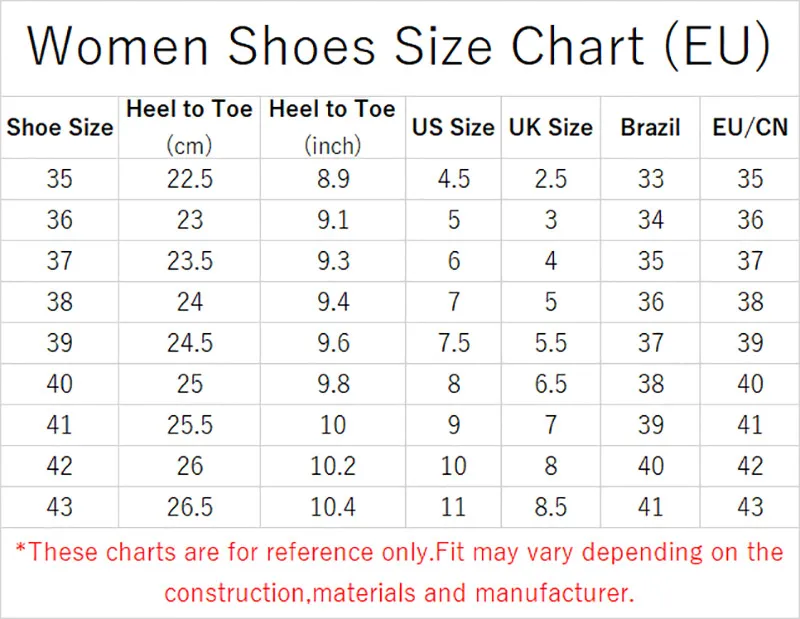Select the 8.9 inch cell
Image resolution: width=800 pixels, height=619 pixels.
pyautogui.click(x=332, y=179)
